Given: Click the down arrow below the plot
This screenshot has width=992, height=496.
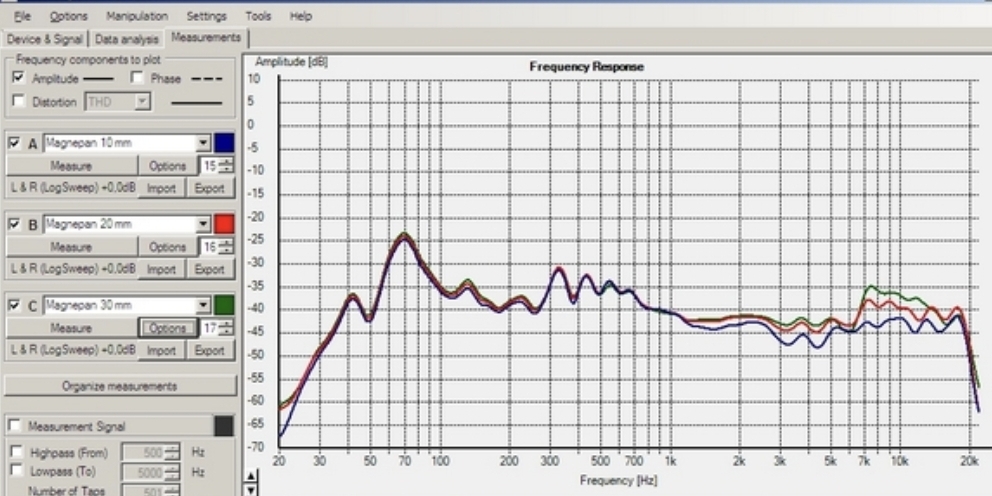Looking at the screenshot, I should (x=251, y=490).
